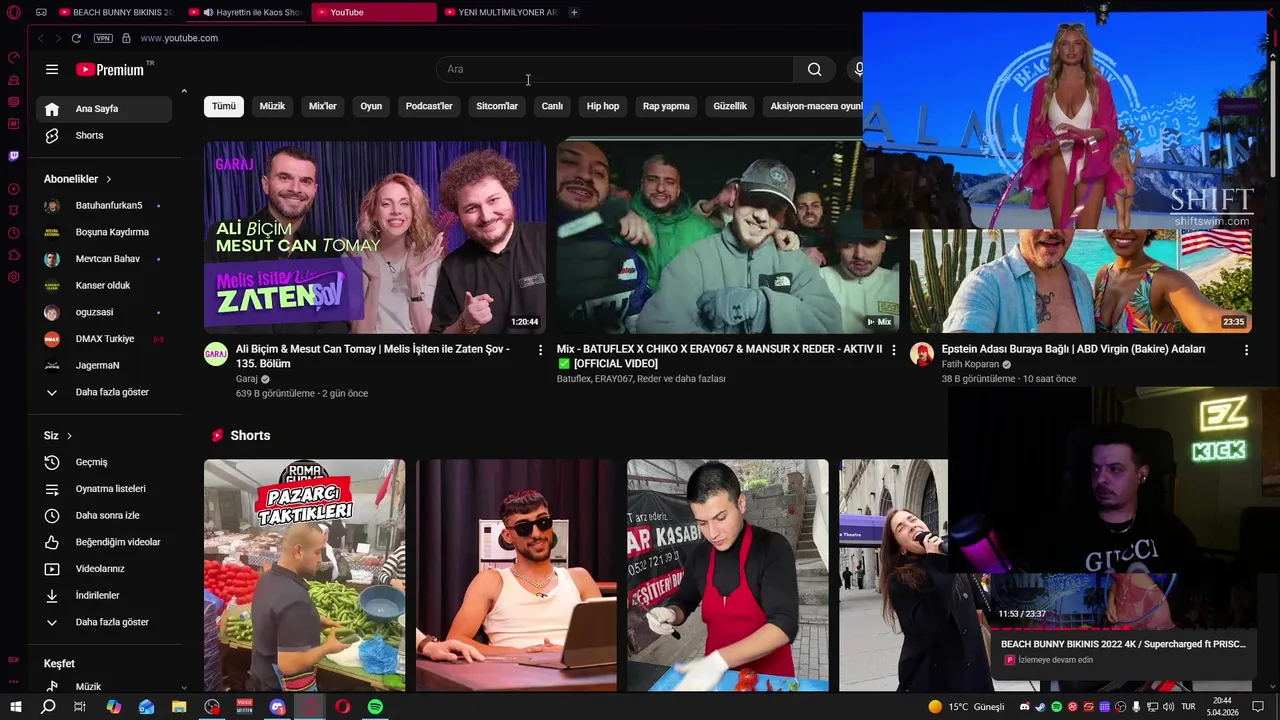Toggle the VPN badge in address bar
This screenshot has width=1280, height=720.
pyautogui.click(x=103, y=38)
